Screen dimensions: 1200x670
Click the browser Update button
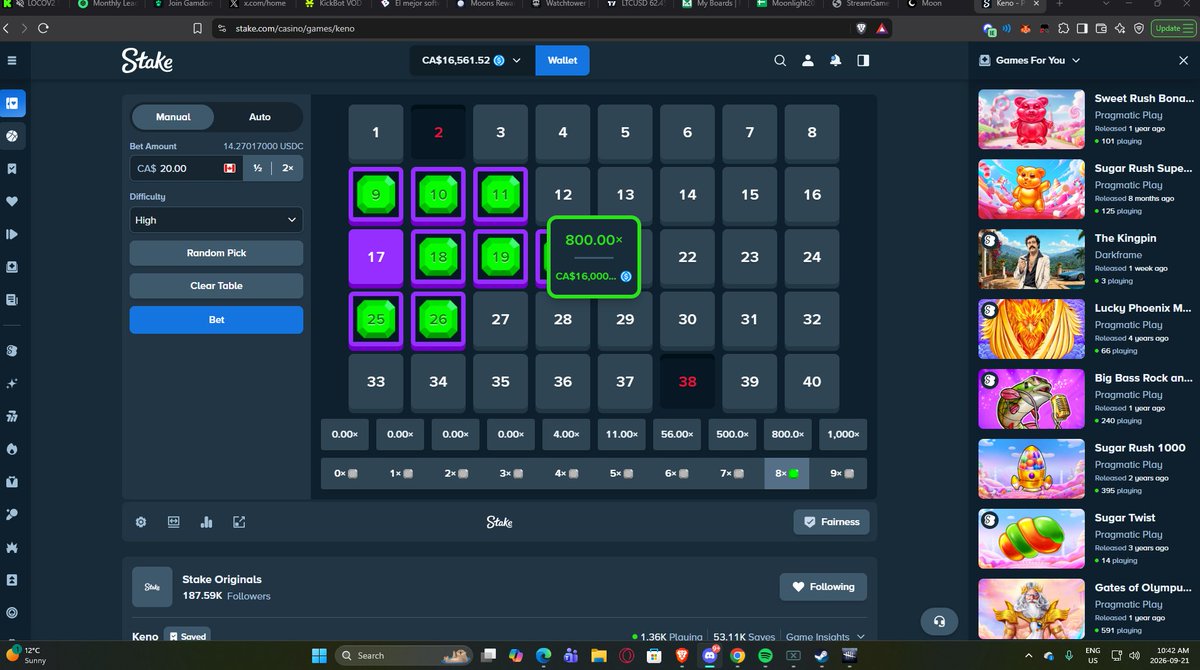1172,28
